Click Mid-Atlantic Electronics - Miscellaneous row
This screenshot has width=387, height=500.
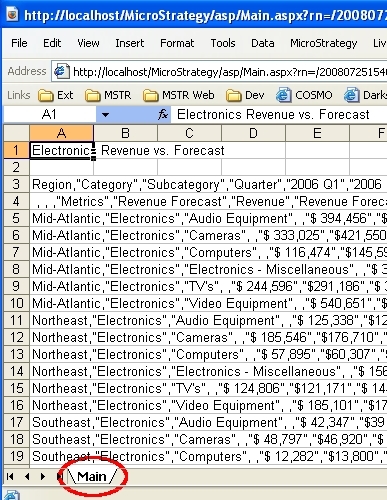pos(209,269)
